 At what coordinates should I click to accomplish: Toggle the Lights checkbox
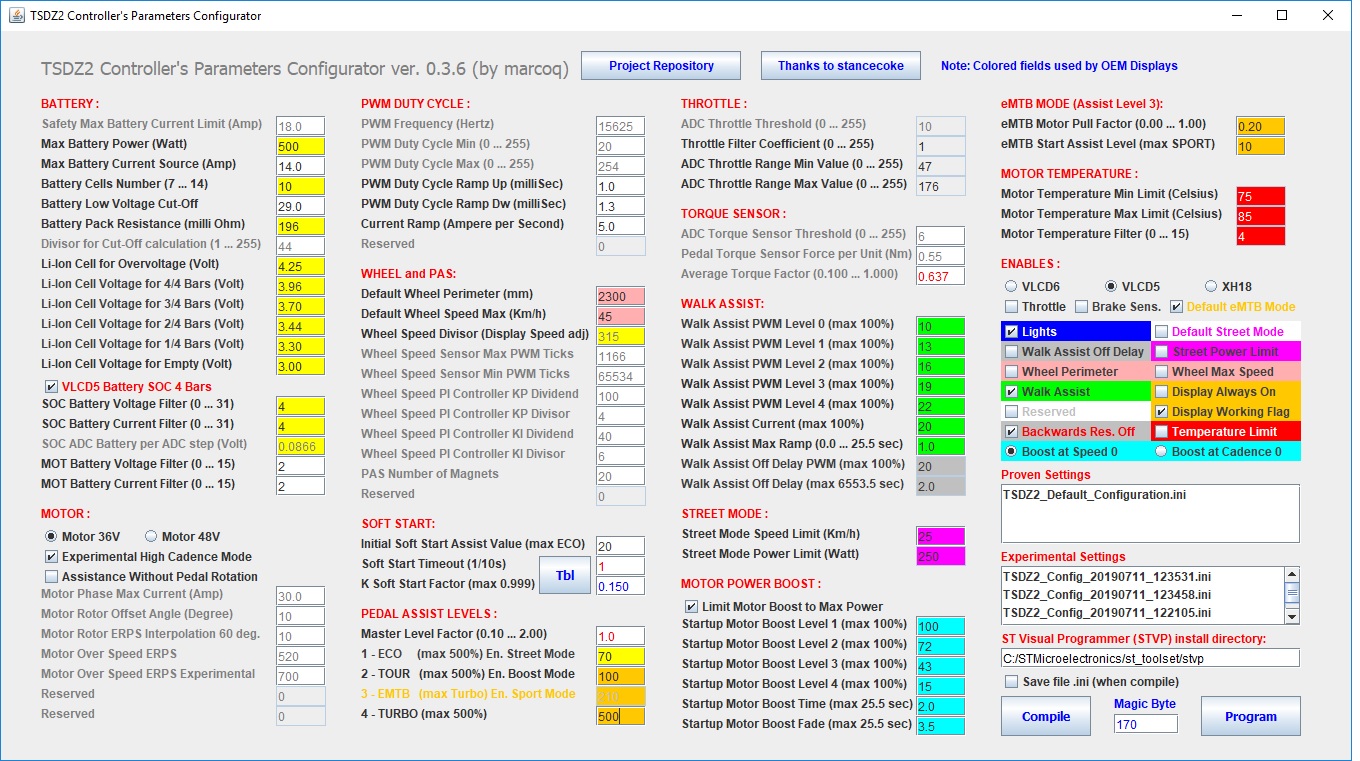coord(1012,331)
